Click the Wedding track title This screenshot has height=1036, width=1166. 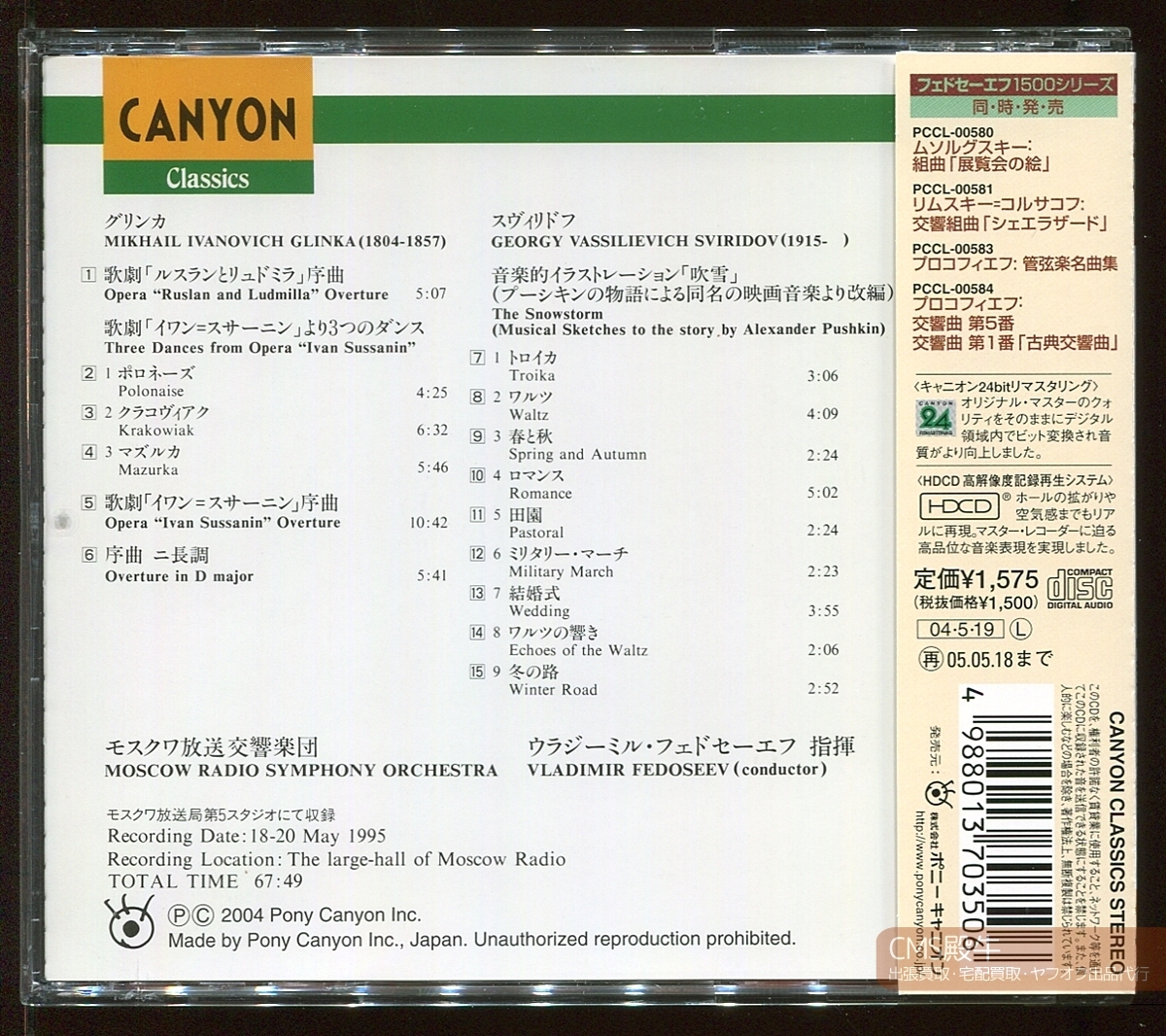(x=539, y=611)
